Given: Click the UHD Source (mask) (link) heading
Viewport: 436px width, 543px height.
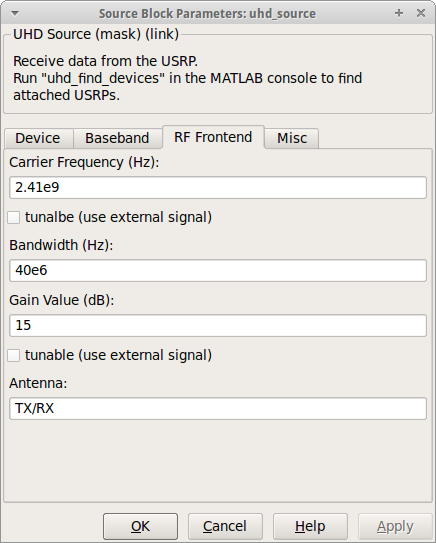Looking at the screenshot, I should click(x=96, y=34).
